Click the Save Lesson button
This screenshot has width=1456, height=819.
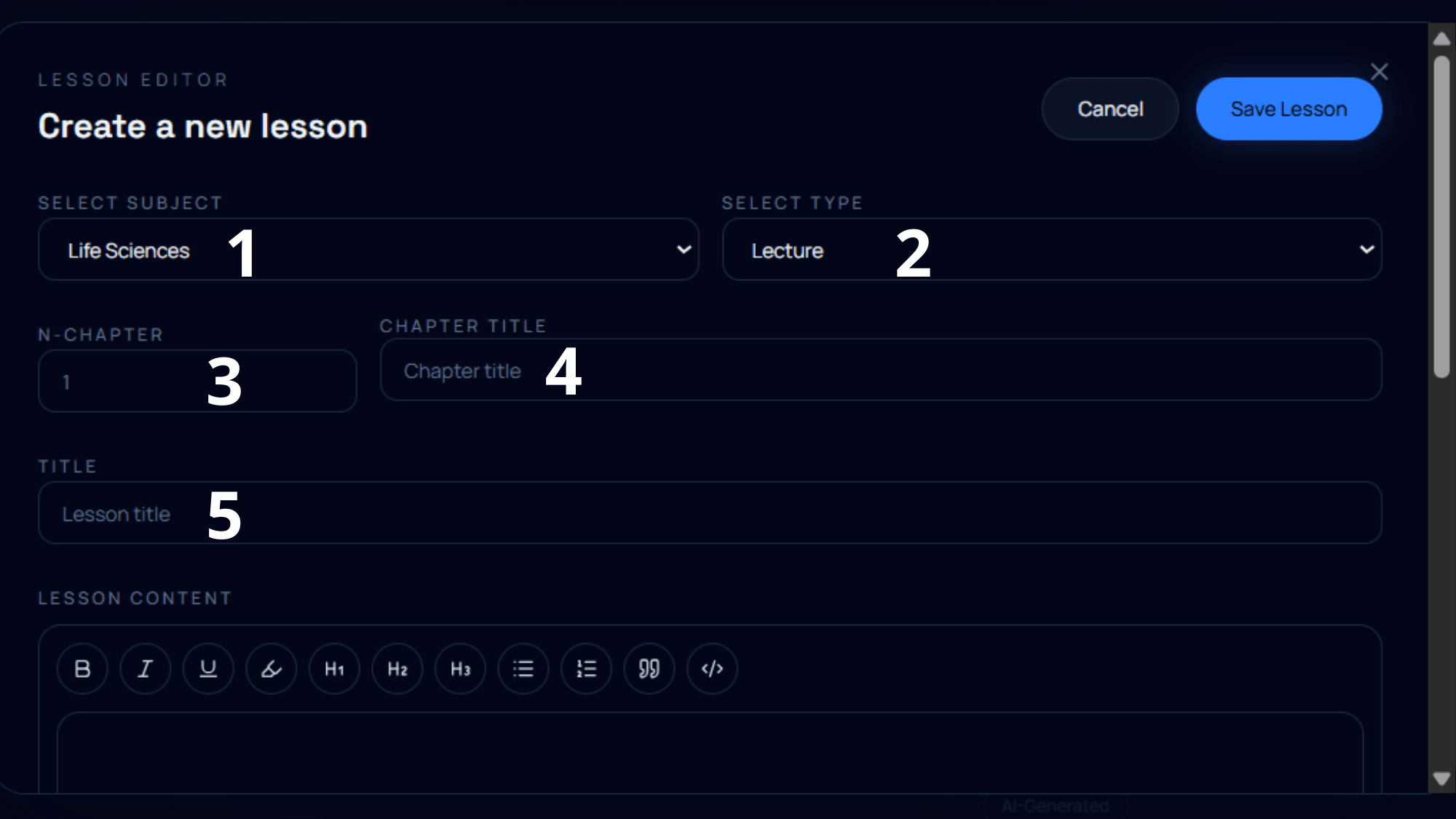[x=1289, y=109]
